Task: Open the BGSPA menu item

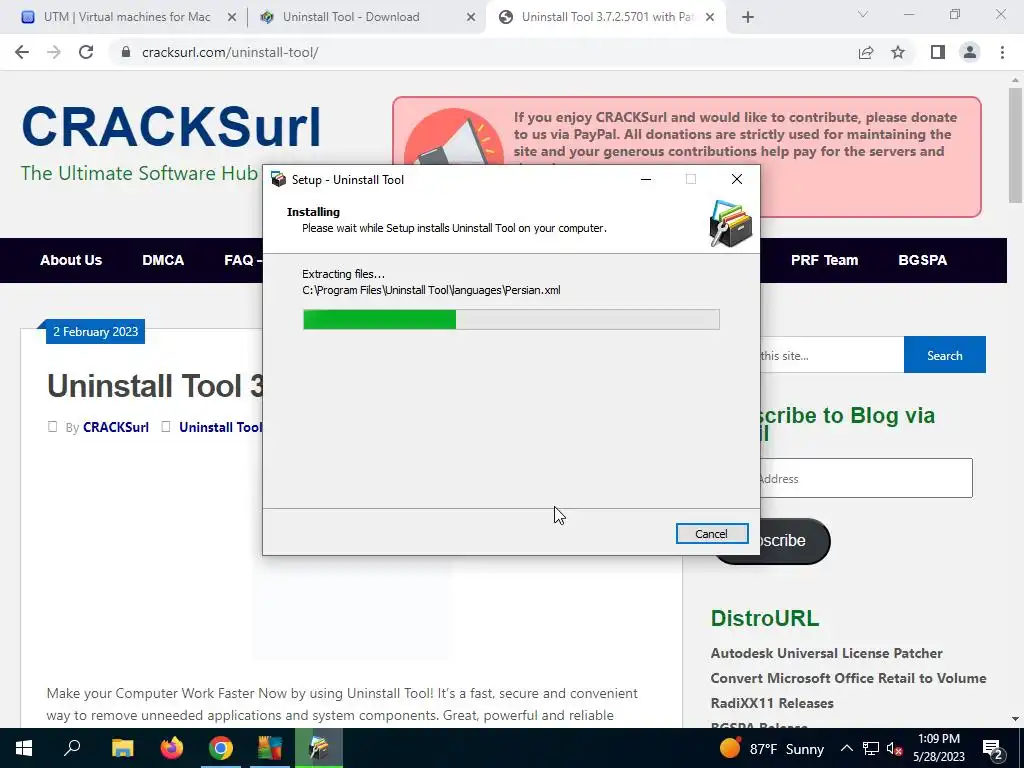Action: tap(922, 260)
